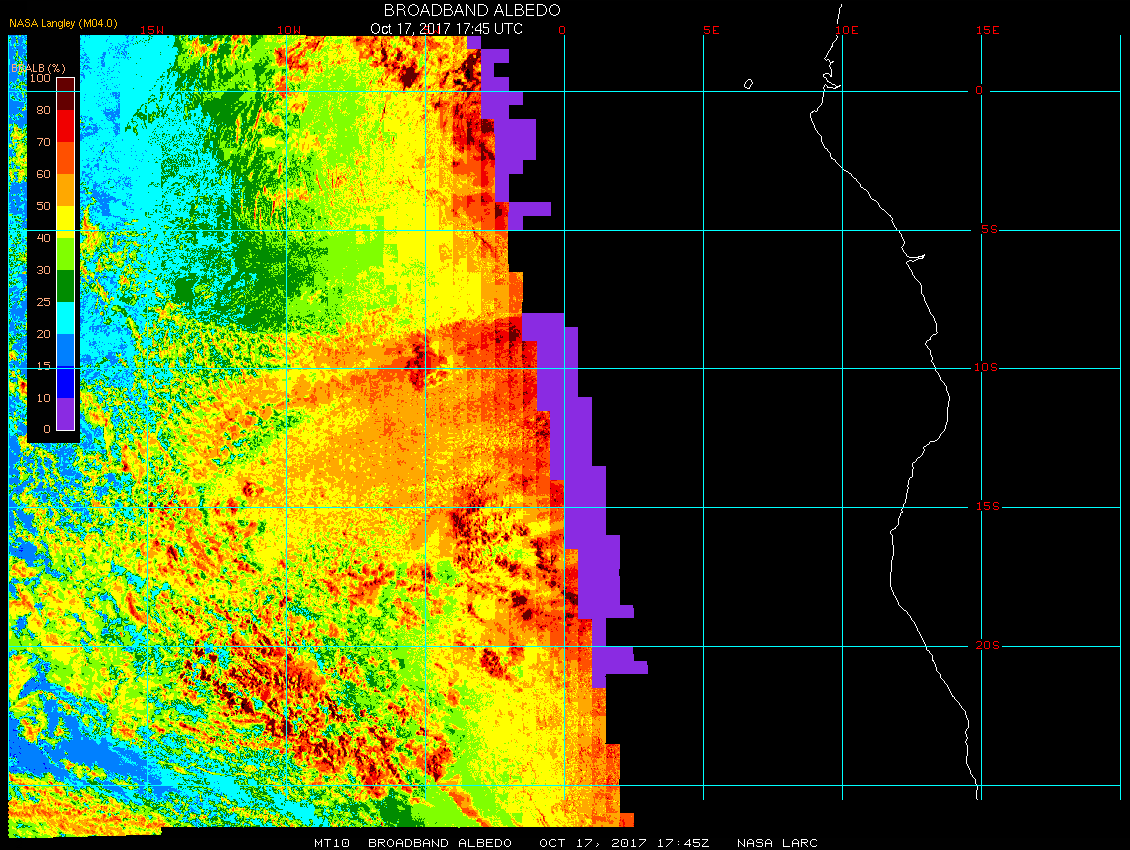1130x850 pixels.
Task: Select the dark green 25–30 colorbar swatch
Action: point(66,286)
